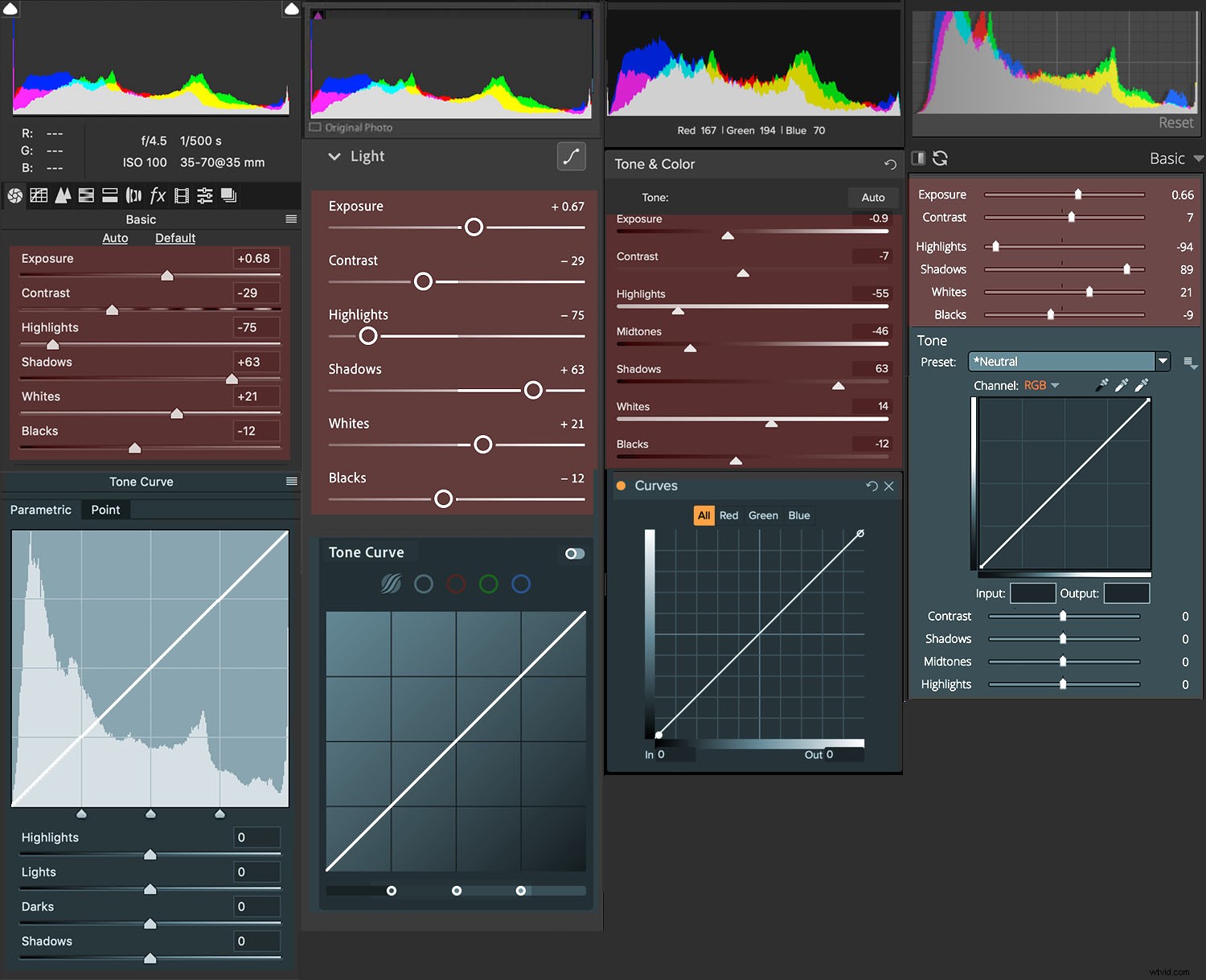Screen dimensions: 1206x980
Task: Click the Curves Input value field
Action: [x=1032, y=593]
